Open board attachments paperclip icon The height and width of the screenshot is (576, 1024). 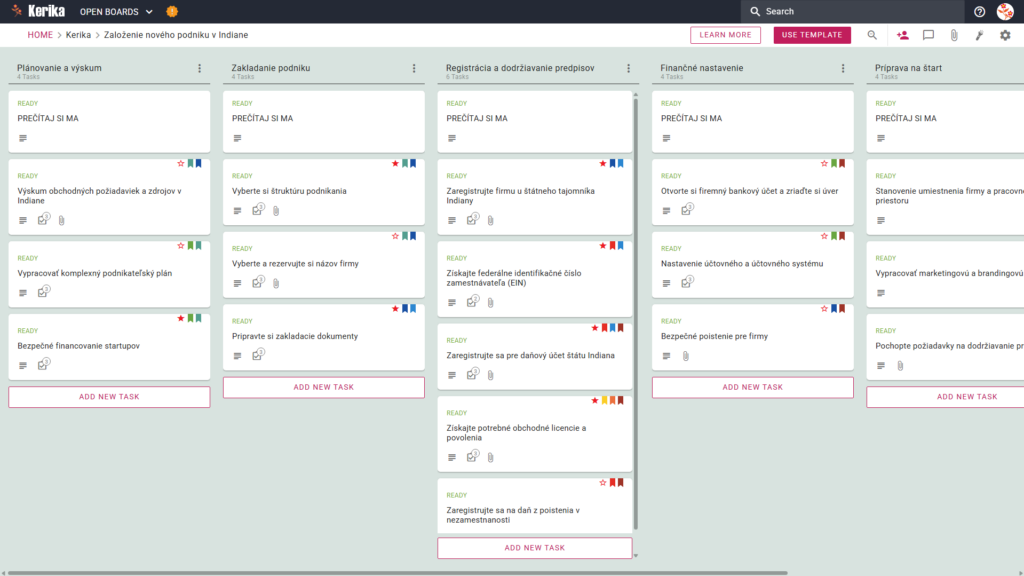pos(954,35)
